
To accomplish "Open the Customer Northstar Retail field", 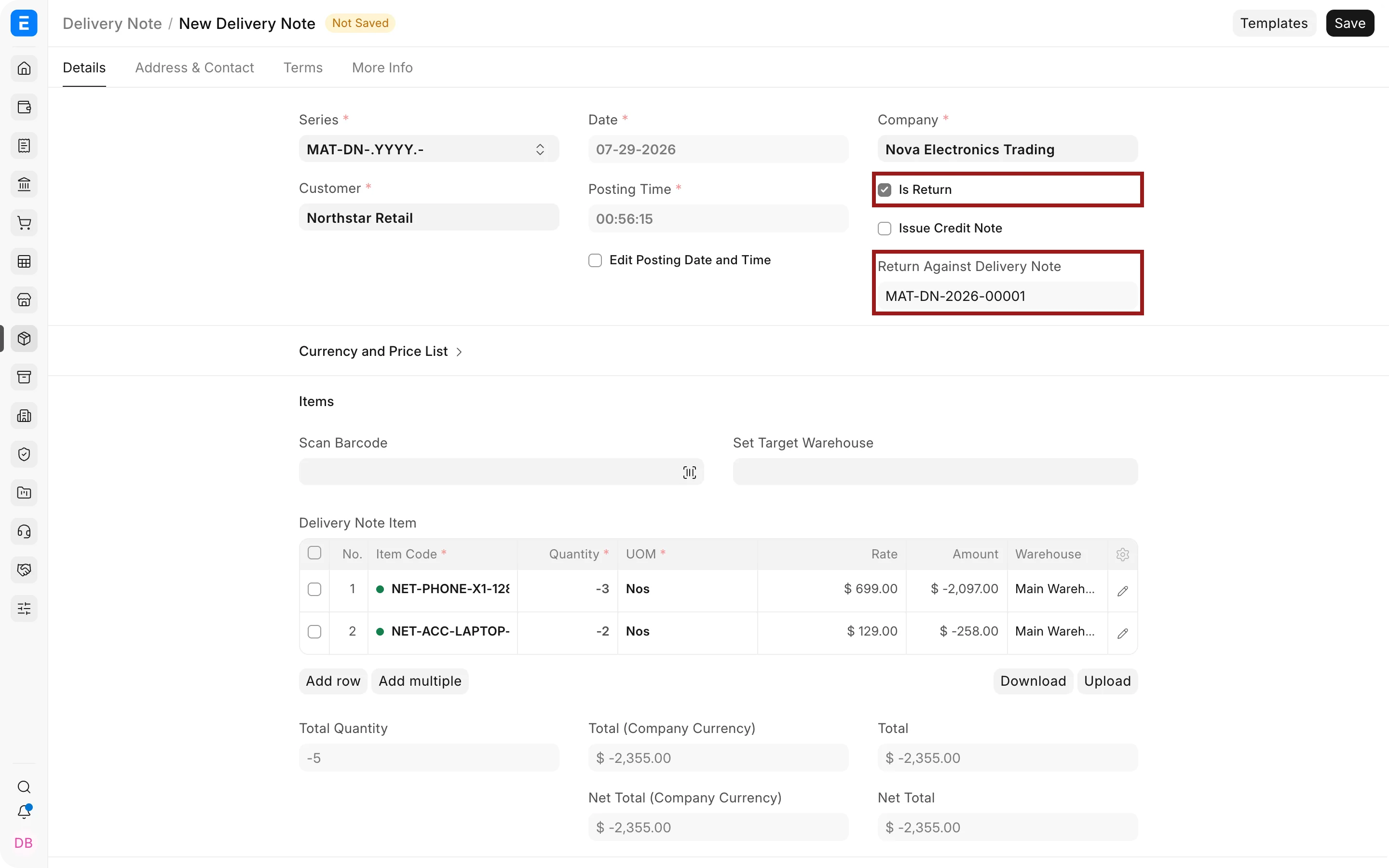I will point(429,217).
